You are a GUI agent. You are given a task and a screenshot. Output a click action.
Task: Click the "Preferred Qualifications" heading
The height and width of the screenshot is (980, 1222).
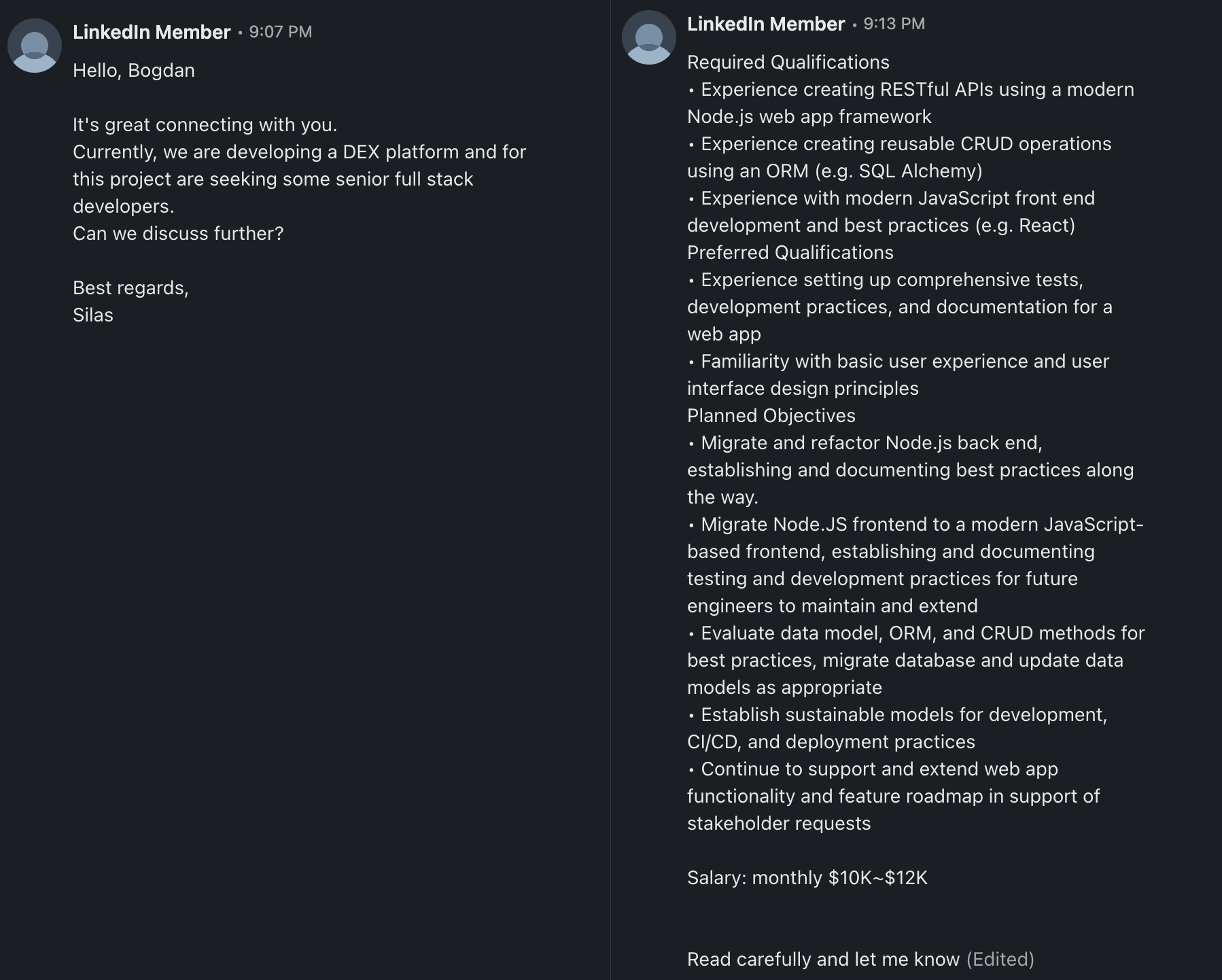[790, 253]
